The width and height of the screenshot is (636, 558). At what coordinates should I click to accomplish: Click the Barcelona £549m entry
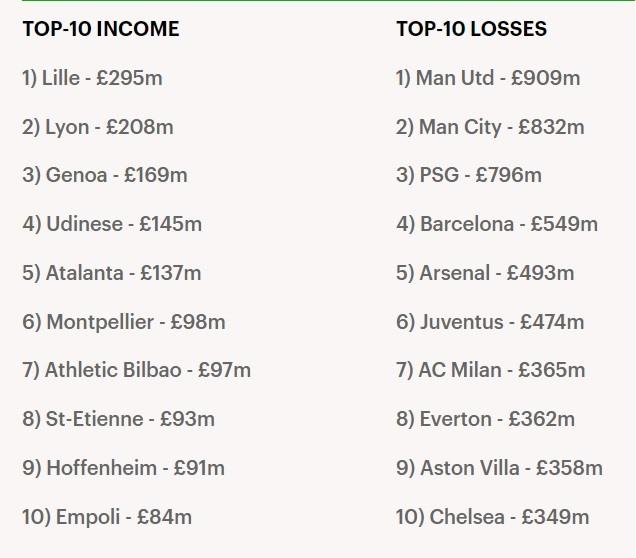pyautogui.click(x=496, y=224)
